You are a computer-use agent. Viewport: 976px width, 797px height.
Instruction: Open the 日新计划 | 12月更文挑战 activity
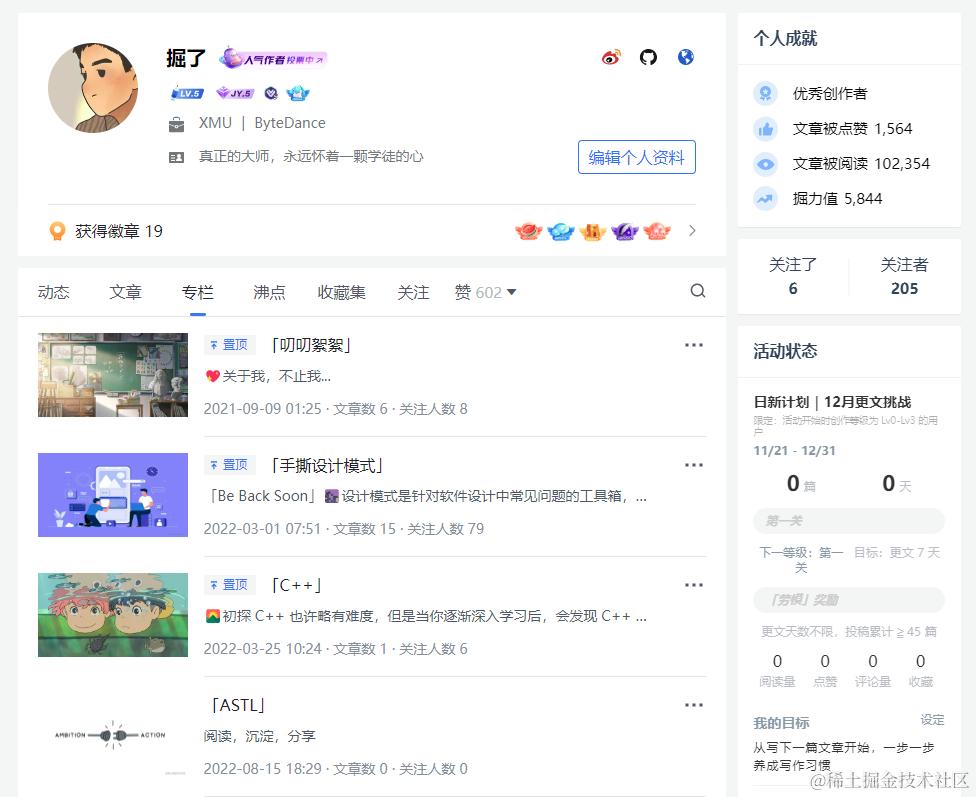(x=832, y=402)
